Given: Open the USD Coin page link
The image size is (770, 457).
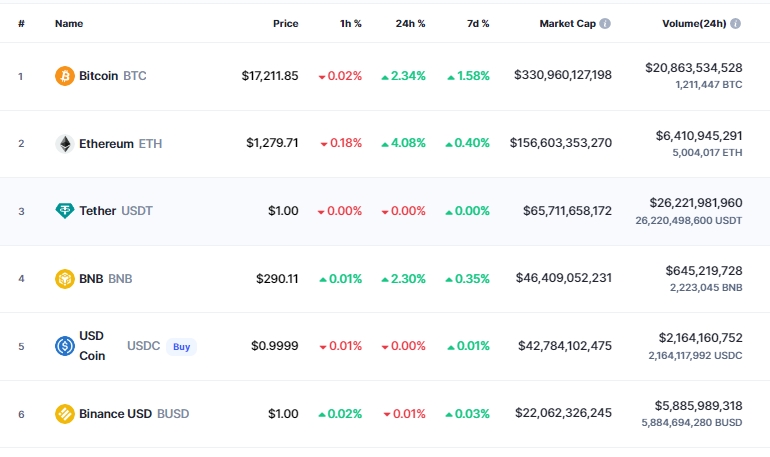Looking at the screenshot, I should tap(92, 346).
